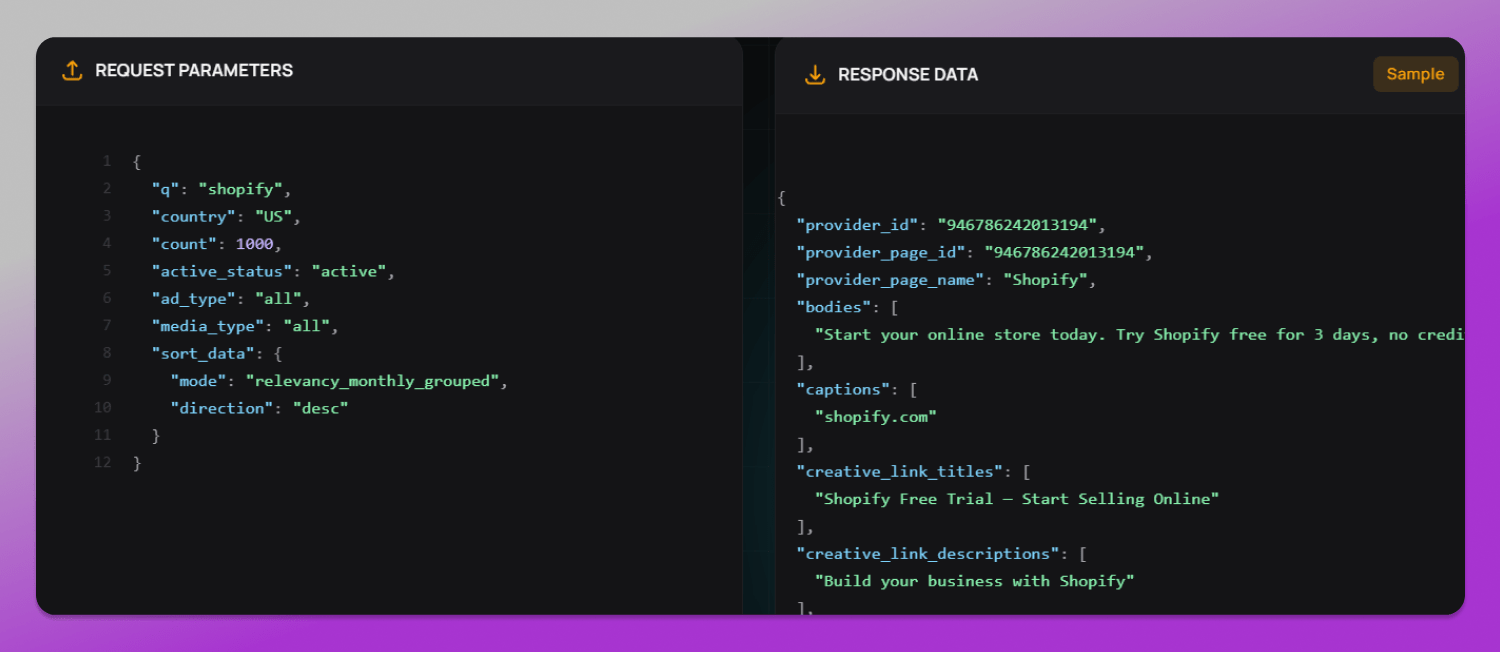The width and height of the screenshot is (1500, 652).
Task: Click the "provider_page_name" key
Action: [x=890, y=280]
